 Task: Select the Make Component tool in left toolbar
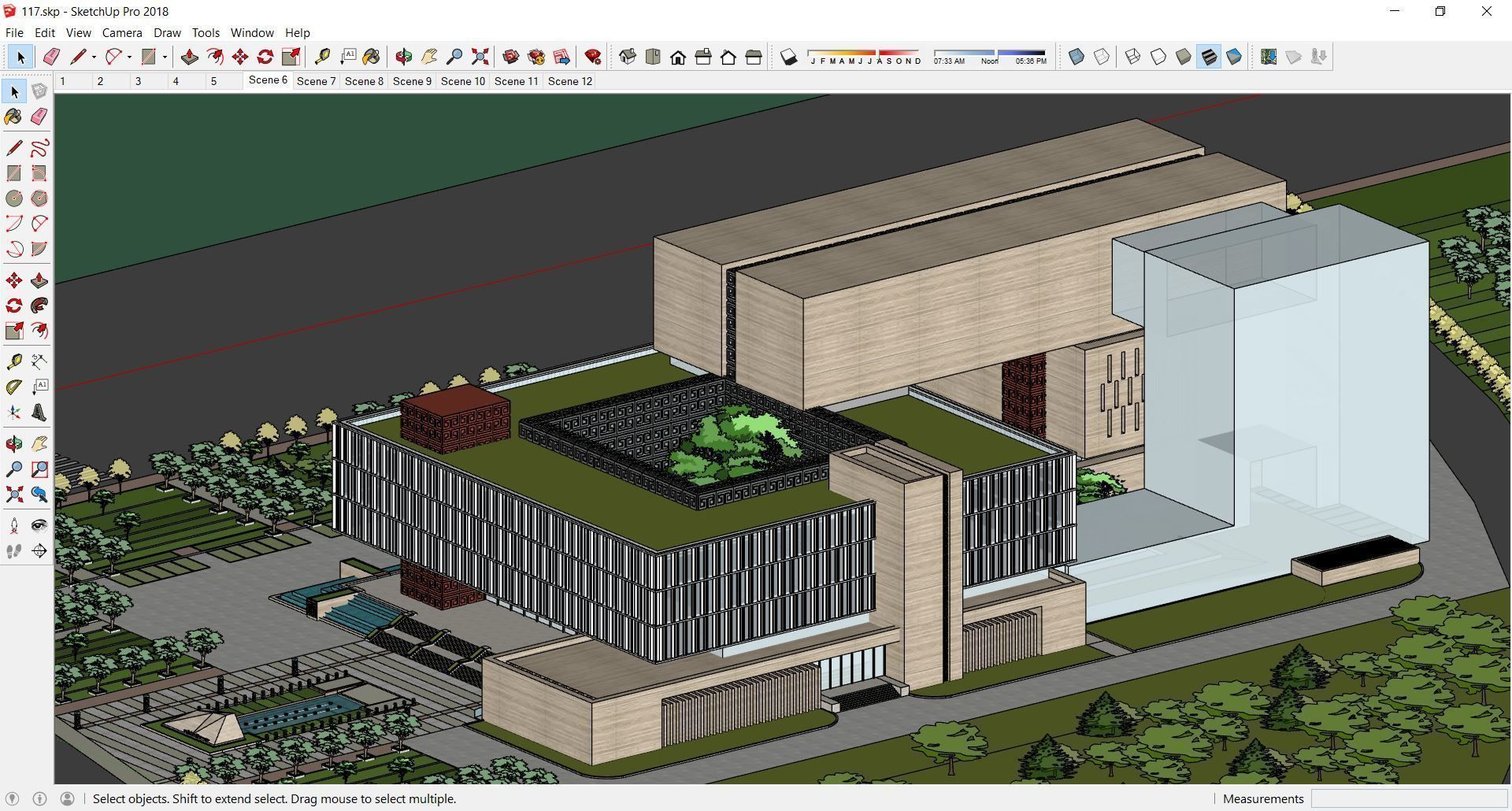coord(39,91)
